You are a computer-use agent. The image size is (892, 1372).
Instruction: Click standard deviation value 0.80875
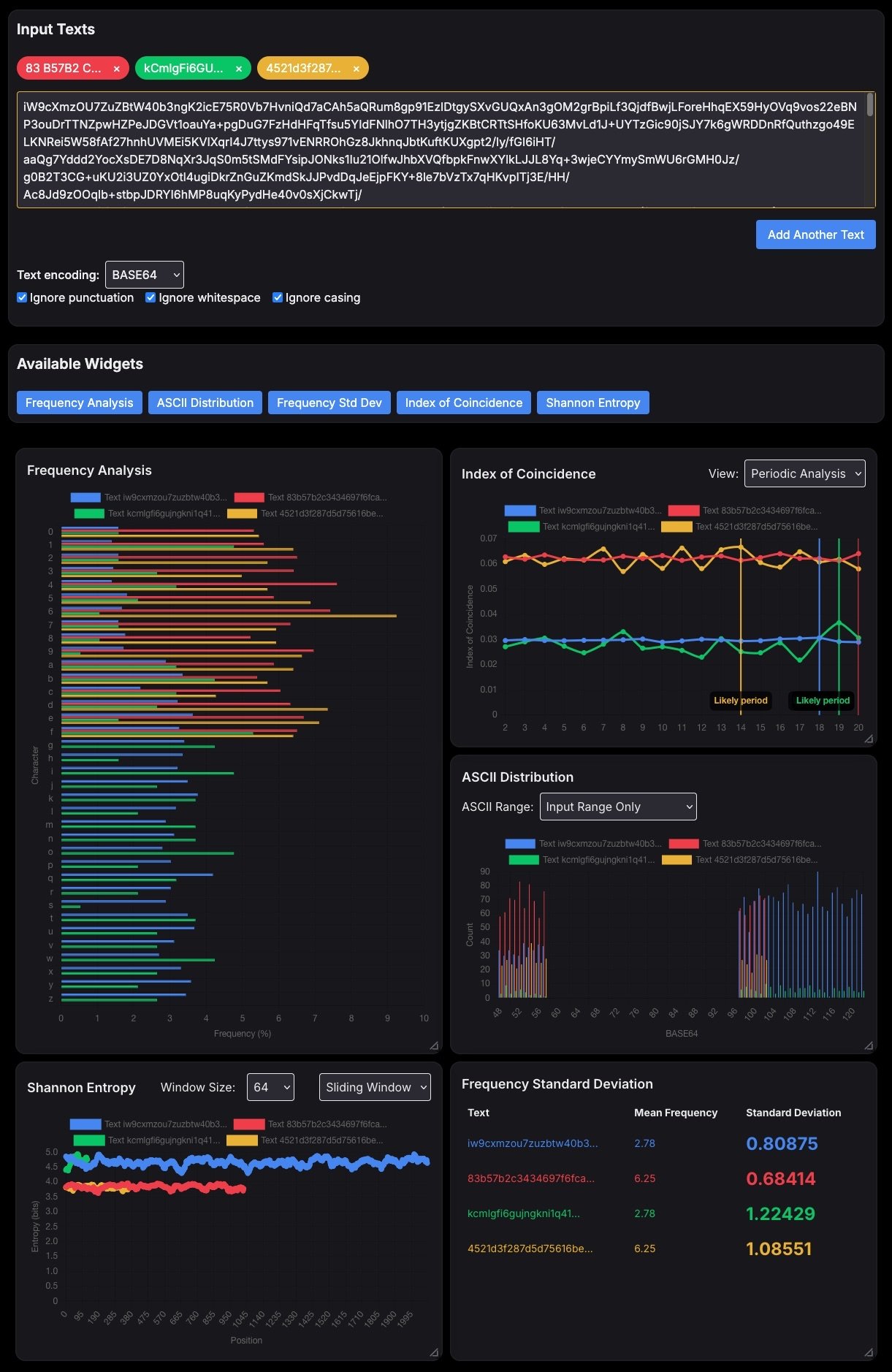click(x=782, y=1144)
